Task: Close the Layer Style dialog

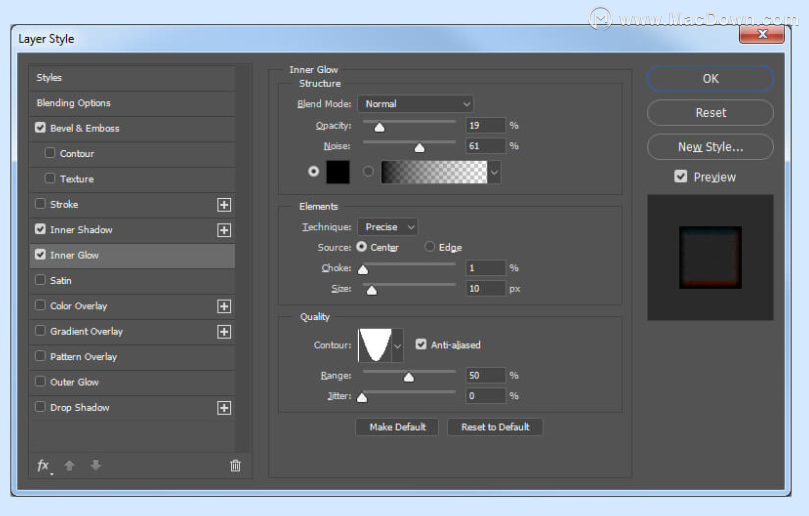Action: [x=762, y=34]
